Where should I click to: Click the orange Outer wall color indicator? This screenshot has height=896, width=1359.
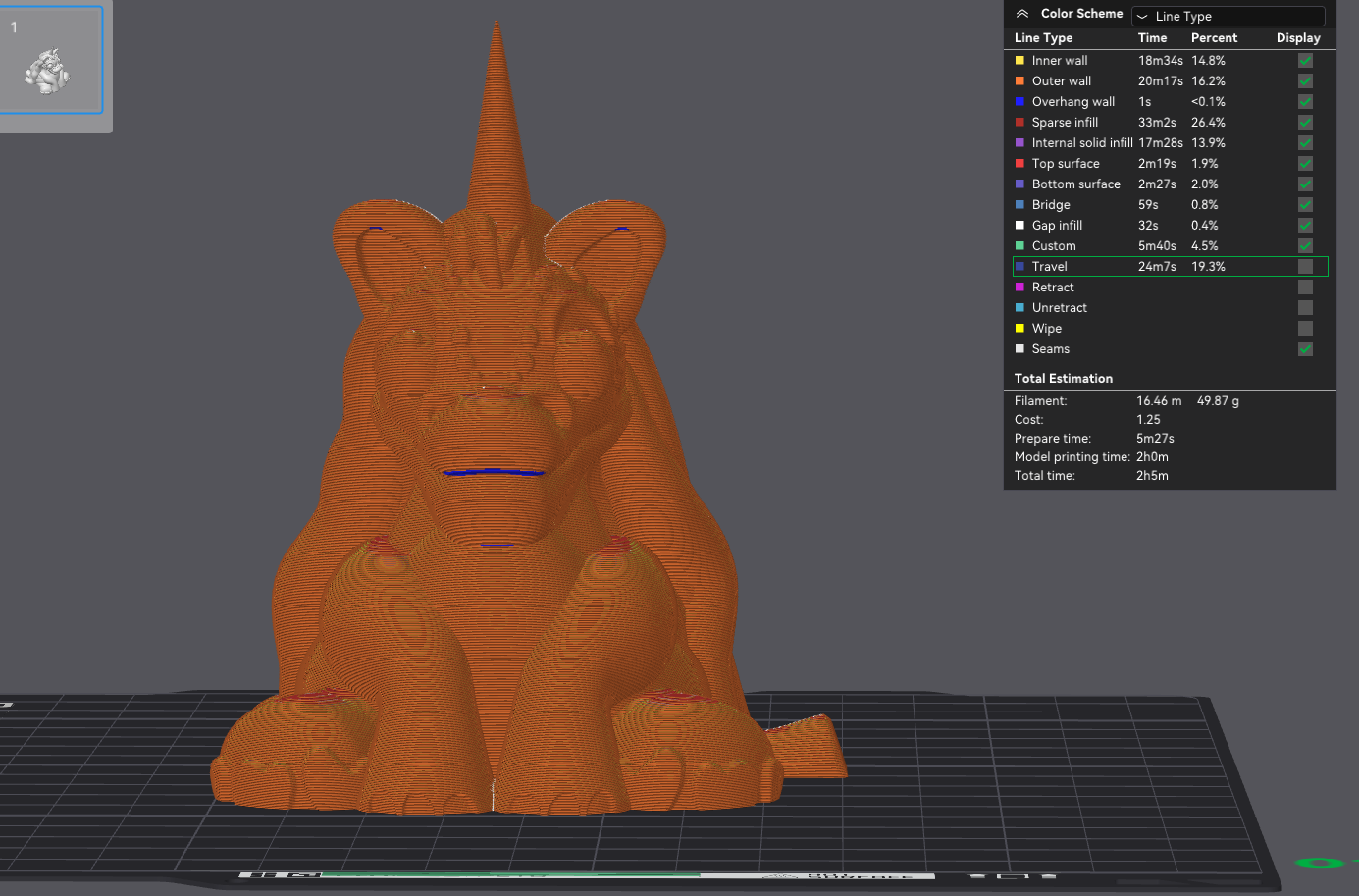pyautogui.click(x=1019, y=80)
